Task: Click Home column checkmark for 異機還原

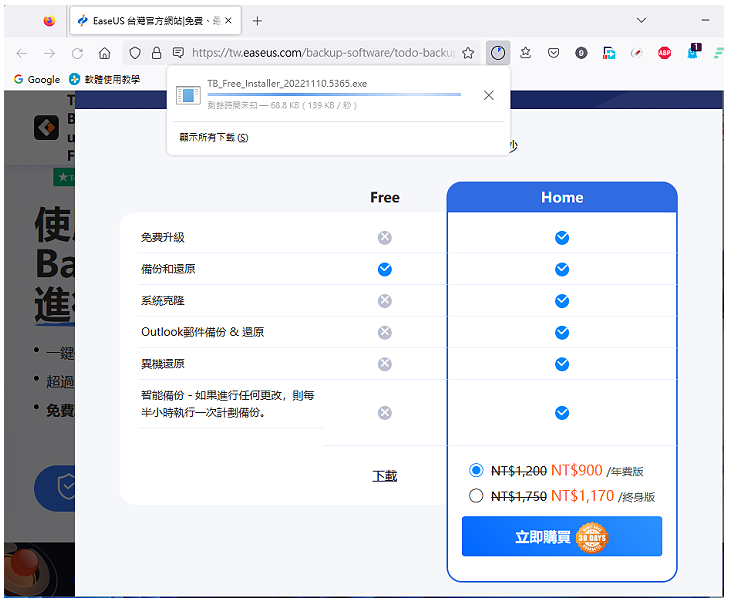Action: [x=562, y=364]
